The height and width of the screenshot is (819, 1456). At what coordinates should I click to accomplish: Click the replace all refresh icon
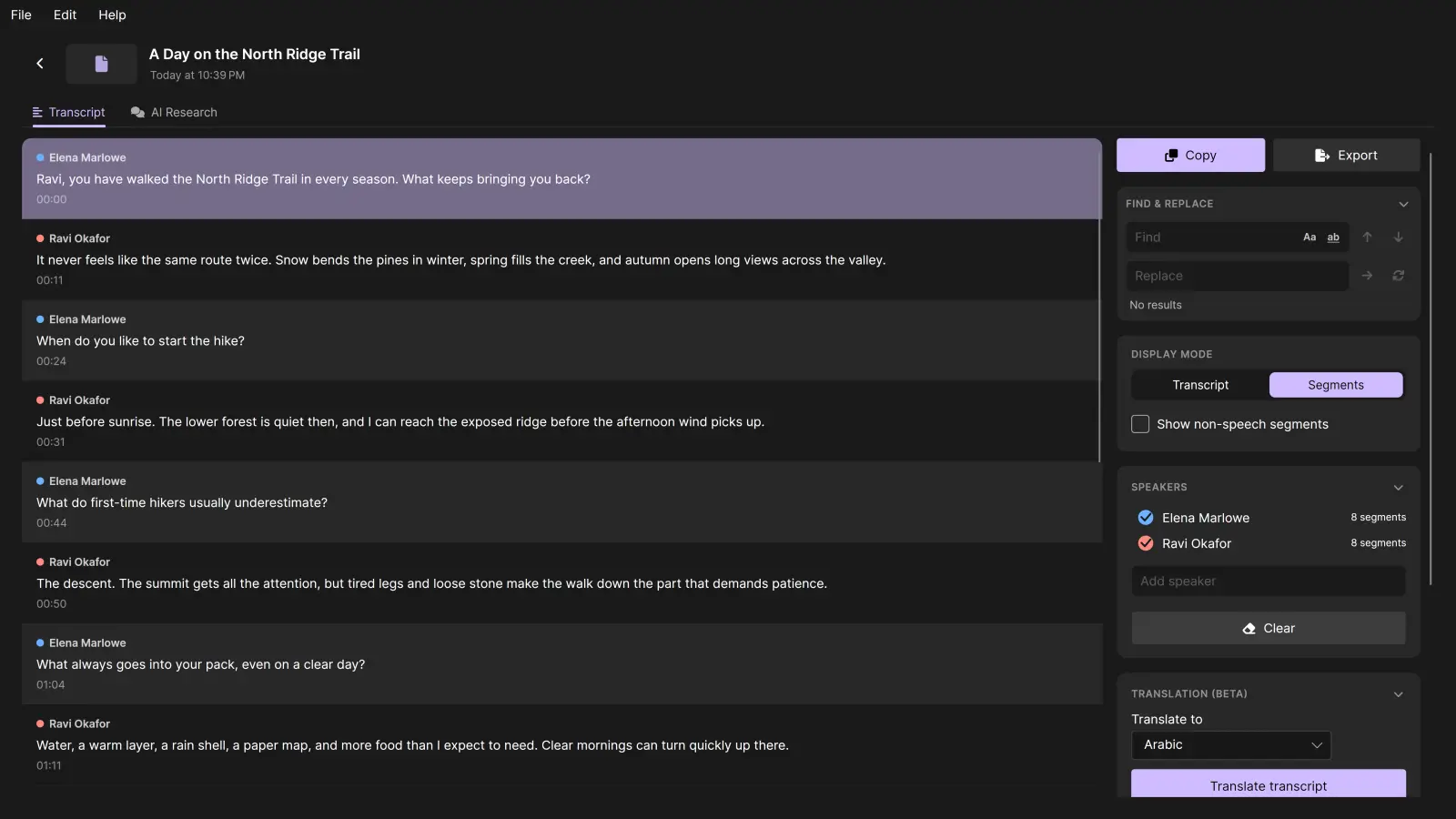pyautogui.click(x=1399, y=276)
